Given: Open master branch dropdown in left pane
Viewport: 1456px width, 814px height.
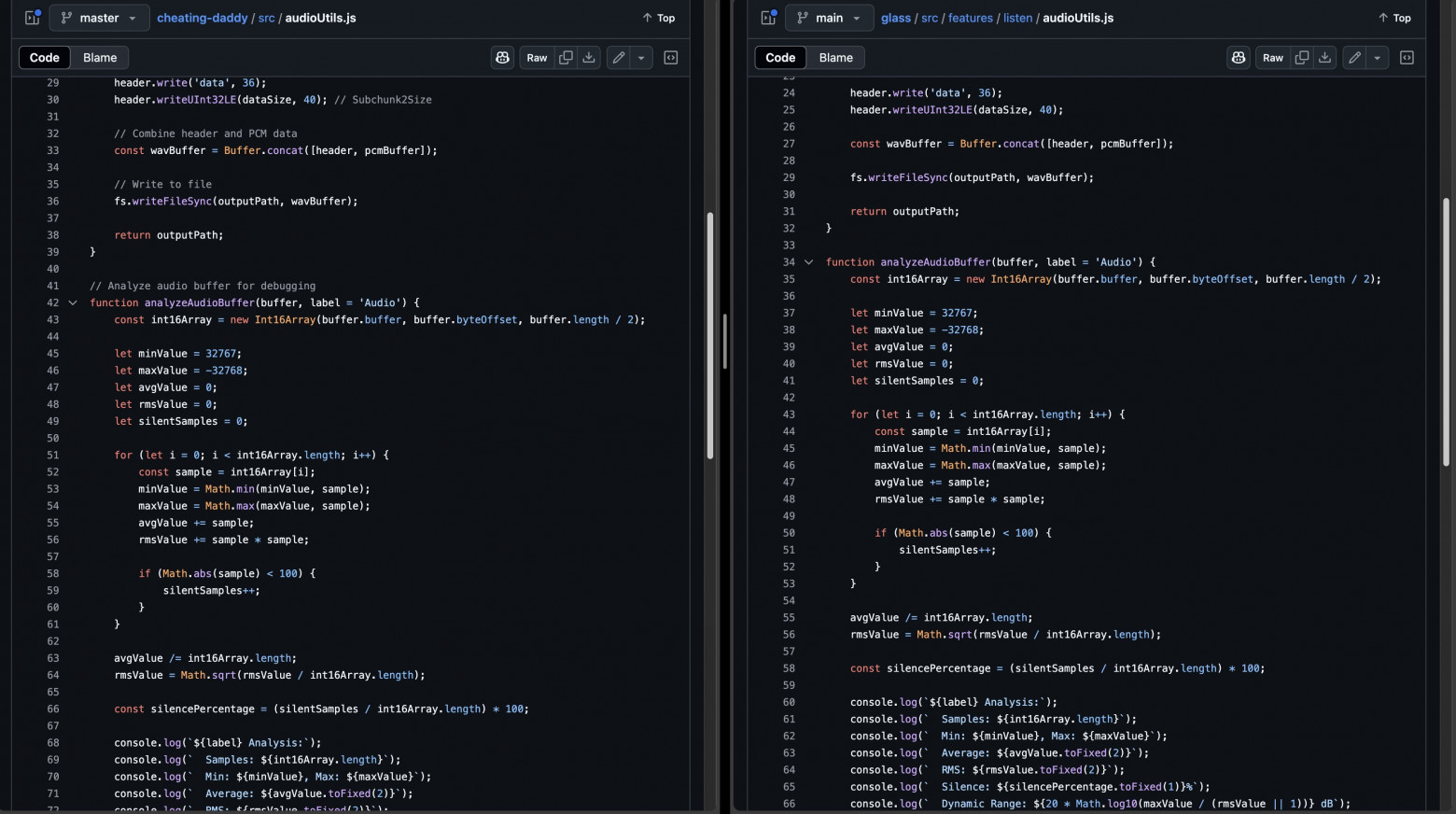Looking at the screenshot, I should click(99, 18).
